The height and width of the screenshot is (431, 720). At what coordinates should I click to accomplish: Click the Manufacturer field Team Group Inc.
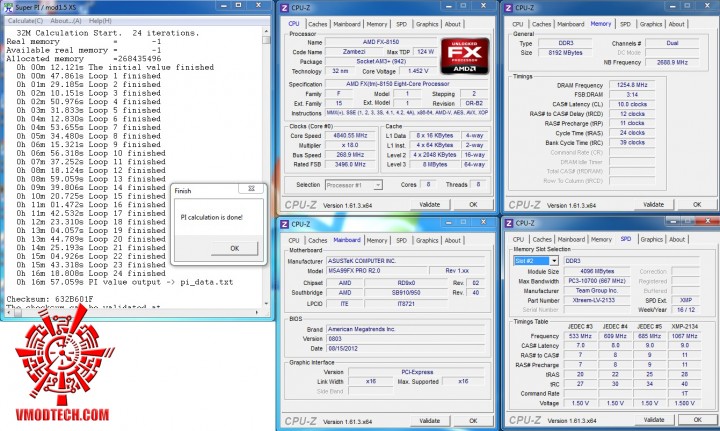click(x=597, y=291)
